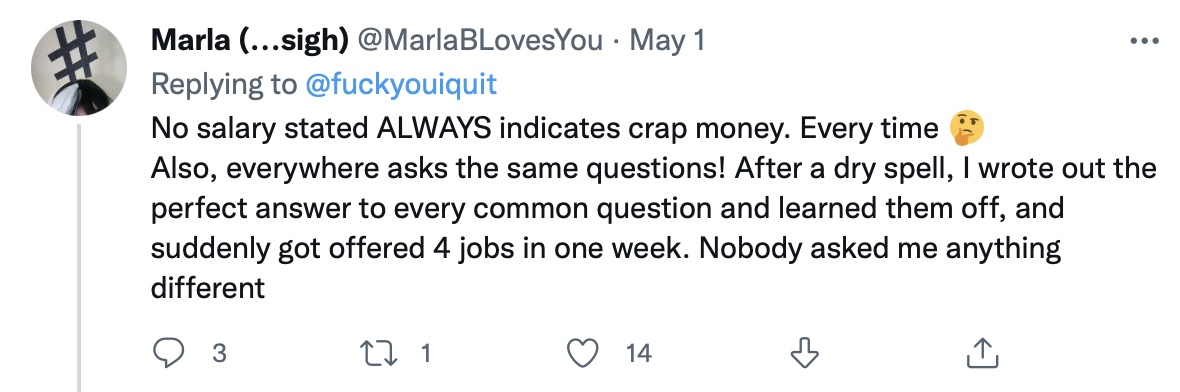Click the vertical thread line below the avatar
1180x392 pixels.
pos(79,258)
